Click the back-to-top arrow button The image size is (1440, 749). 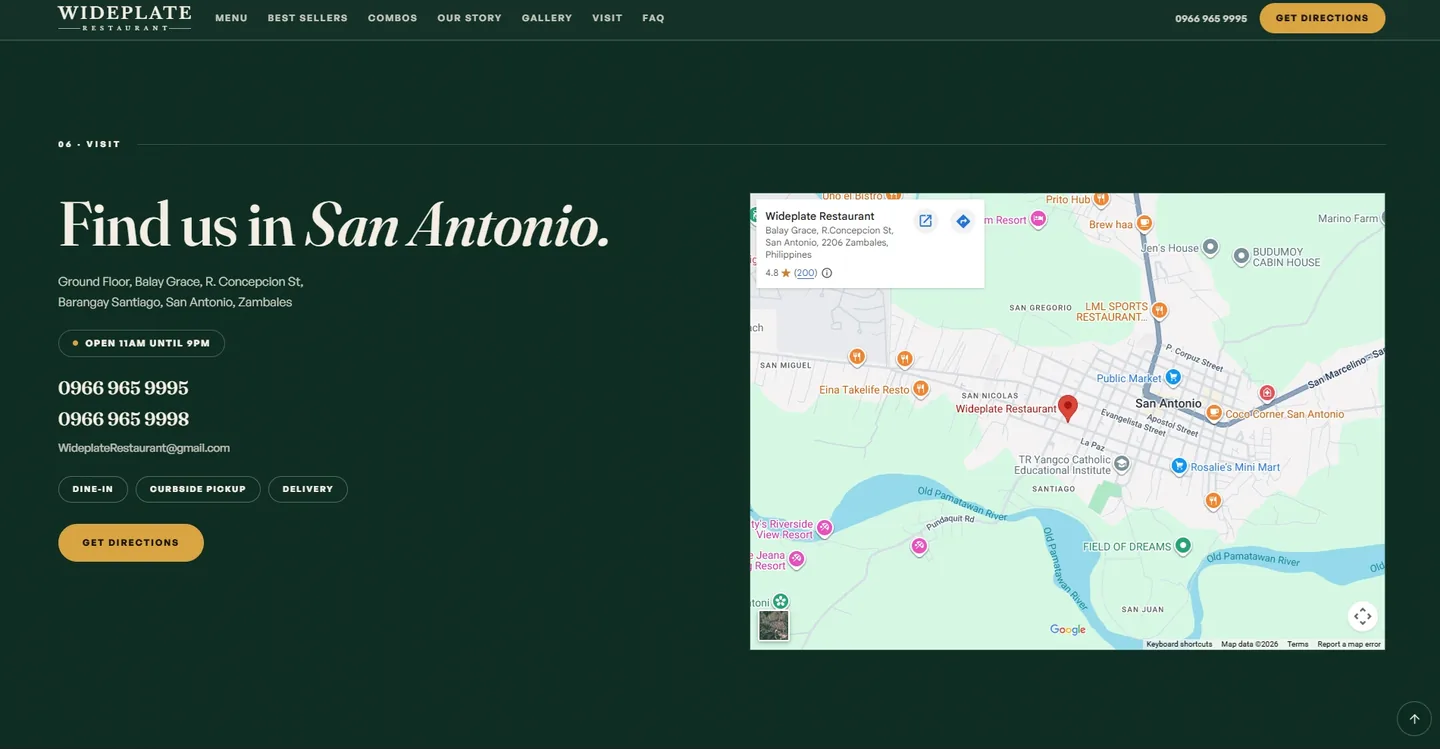click(x=1414, y=719)
